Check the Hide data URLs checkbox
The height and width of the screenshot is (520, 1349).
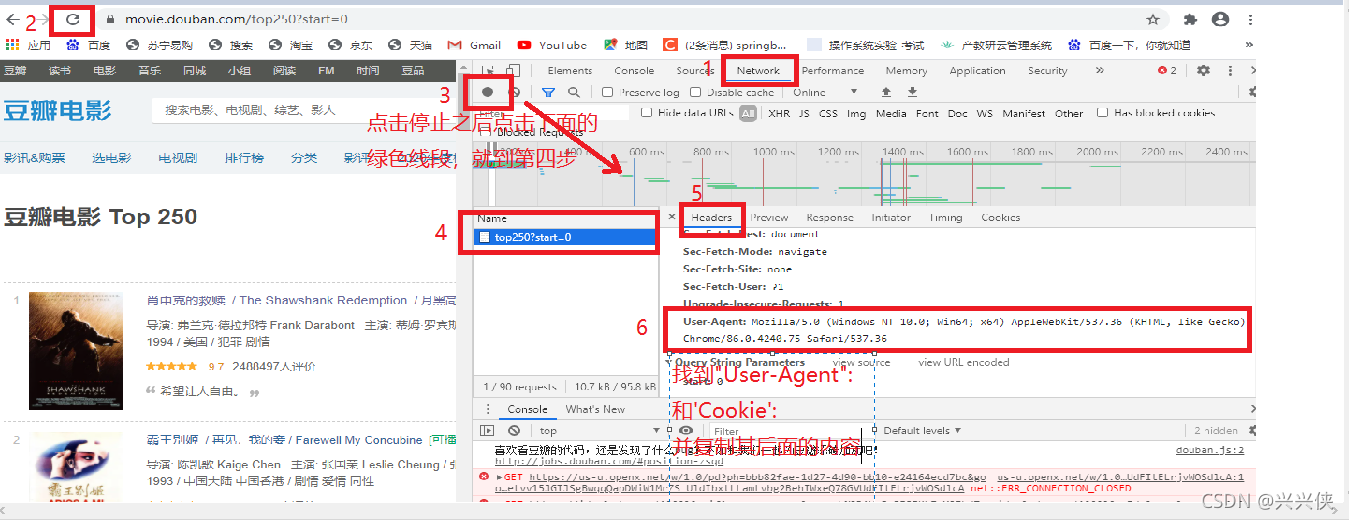click(647, 113)
